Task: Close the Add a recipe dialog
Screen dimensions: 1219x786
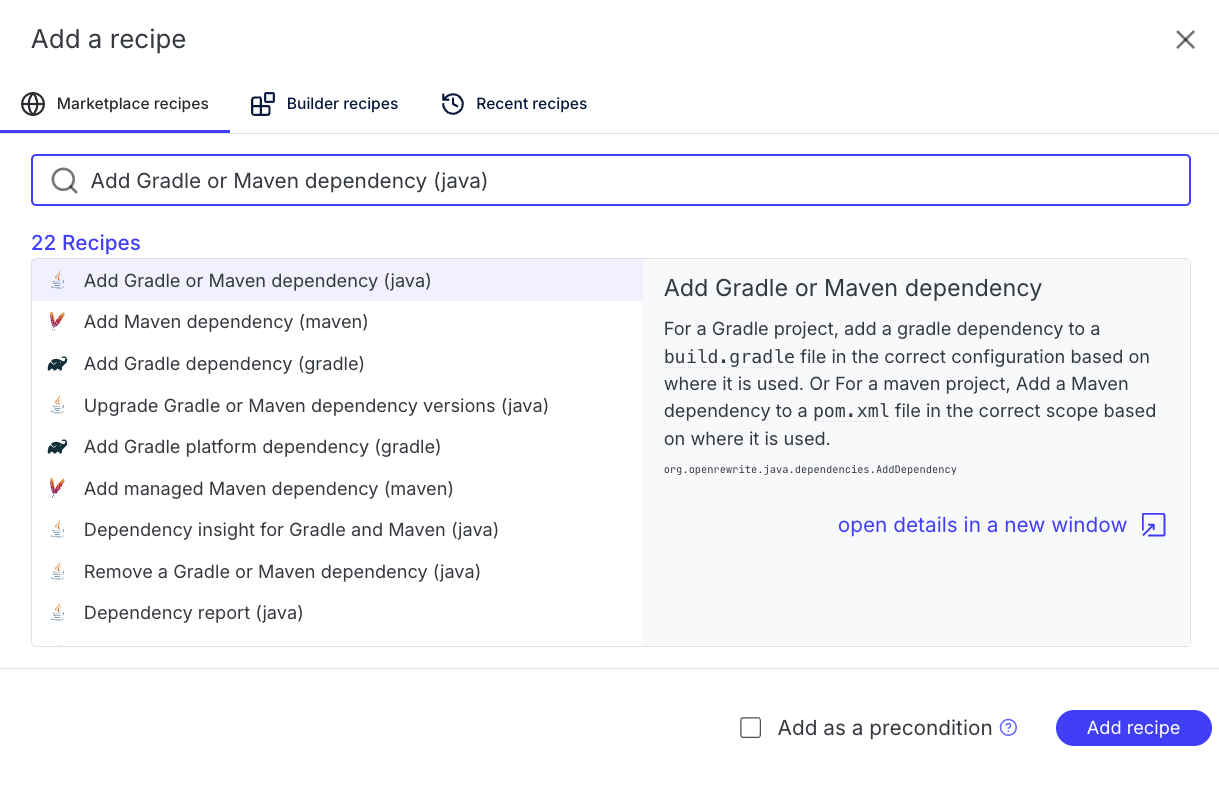Action: (1185, 40)
